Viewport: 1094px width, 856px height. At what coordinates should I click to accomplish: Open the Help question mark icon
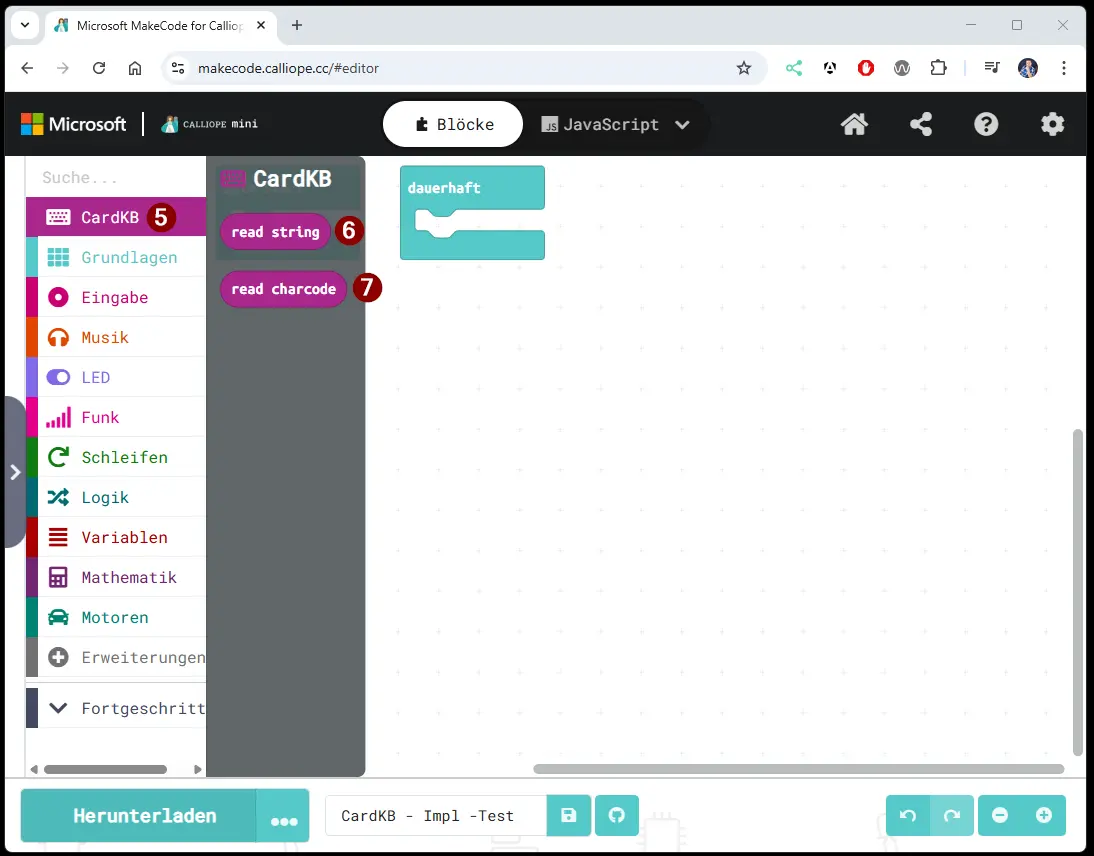click(x=986, y=124)
